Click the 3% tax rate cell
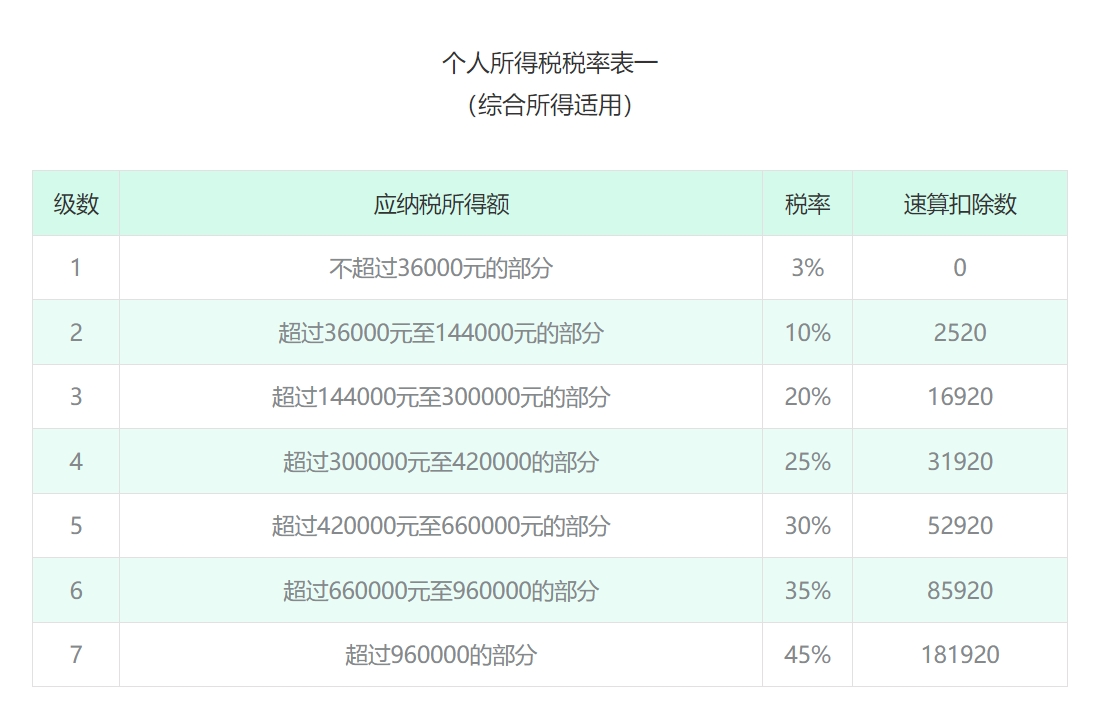Screen dimensions: 1100x722 pos(807,268)
